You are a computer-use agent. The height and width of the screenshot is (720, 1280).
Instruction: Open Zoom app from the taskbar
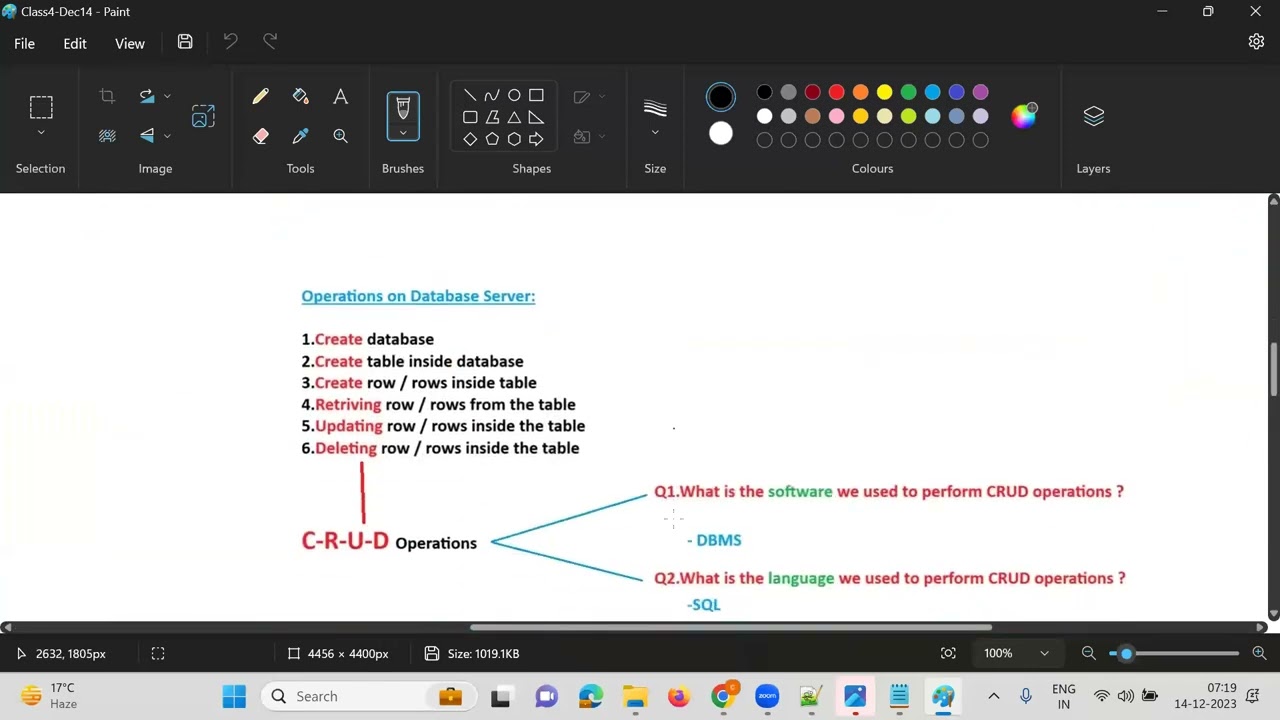(x=767, y=696)
